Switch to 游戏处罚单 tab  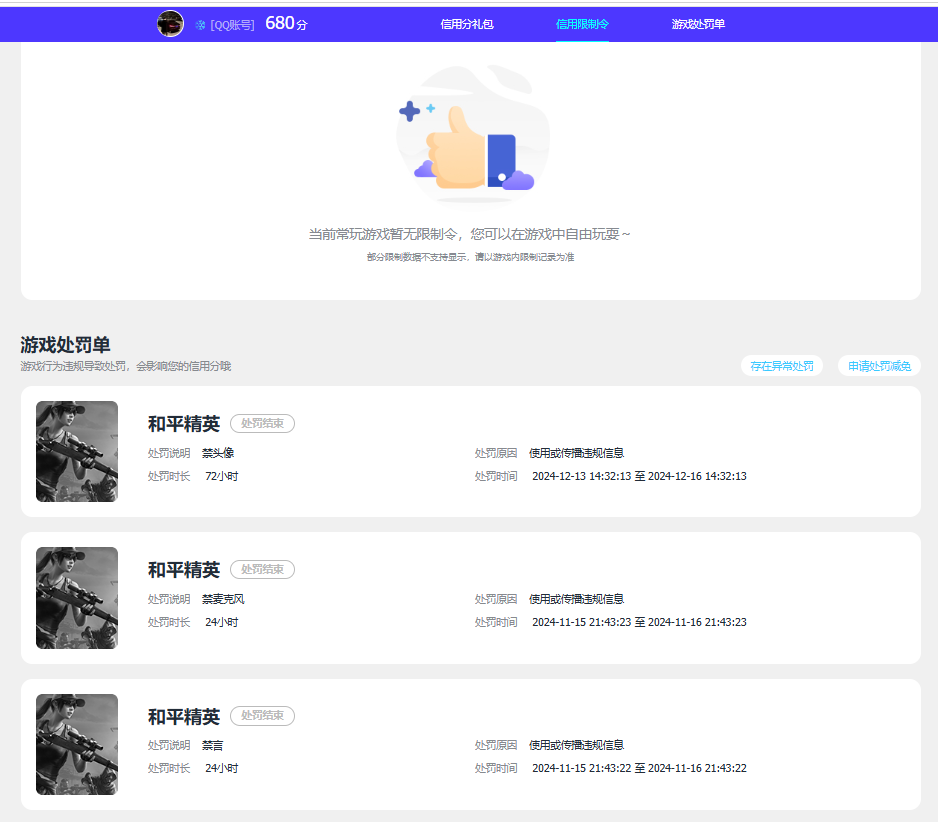[698, 25]
